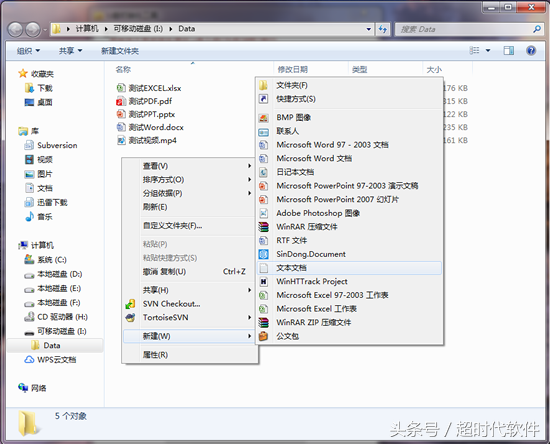
Task: Open the 组织 dropdown in toolbar
Action: point(28,51)
